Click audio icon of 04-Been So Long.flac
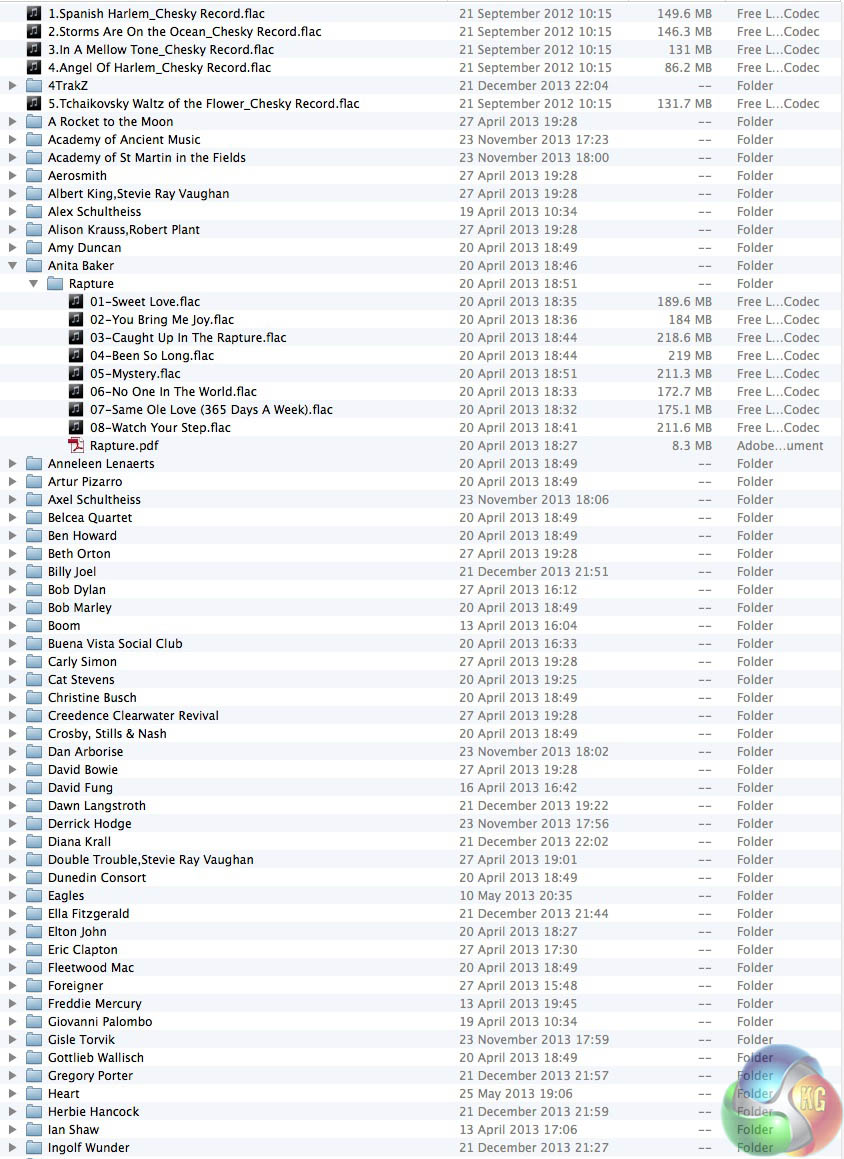This screenshot has height=1159, width=844. (x=76, y=356)
